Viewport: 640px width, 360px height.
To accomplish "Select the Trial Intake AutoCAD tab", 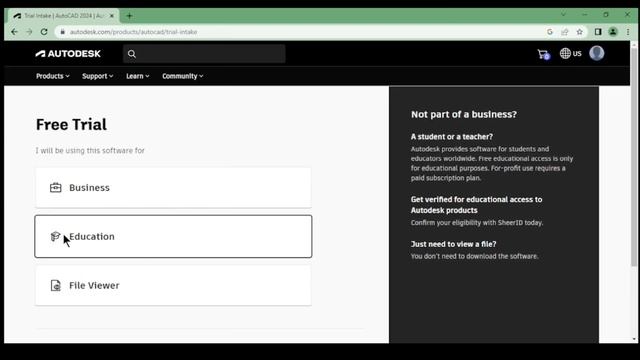I will tap(62, 16).
